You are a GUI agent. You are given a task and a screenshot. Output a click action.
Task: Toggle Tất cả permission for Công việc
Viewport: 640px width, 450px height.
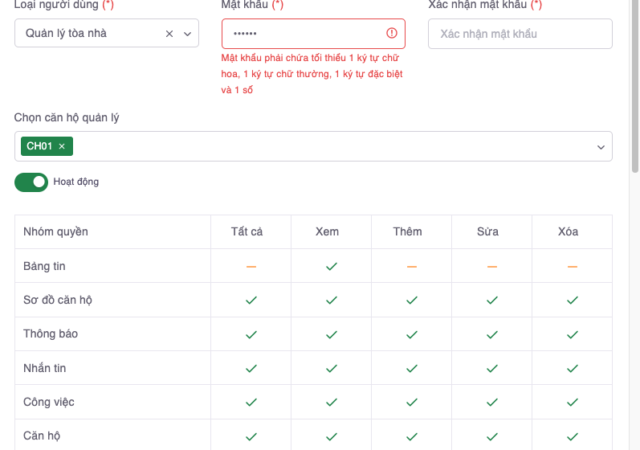coord(251,402)
